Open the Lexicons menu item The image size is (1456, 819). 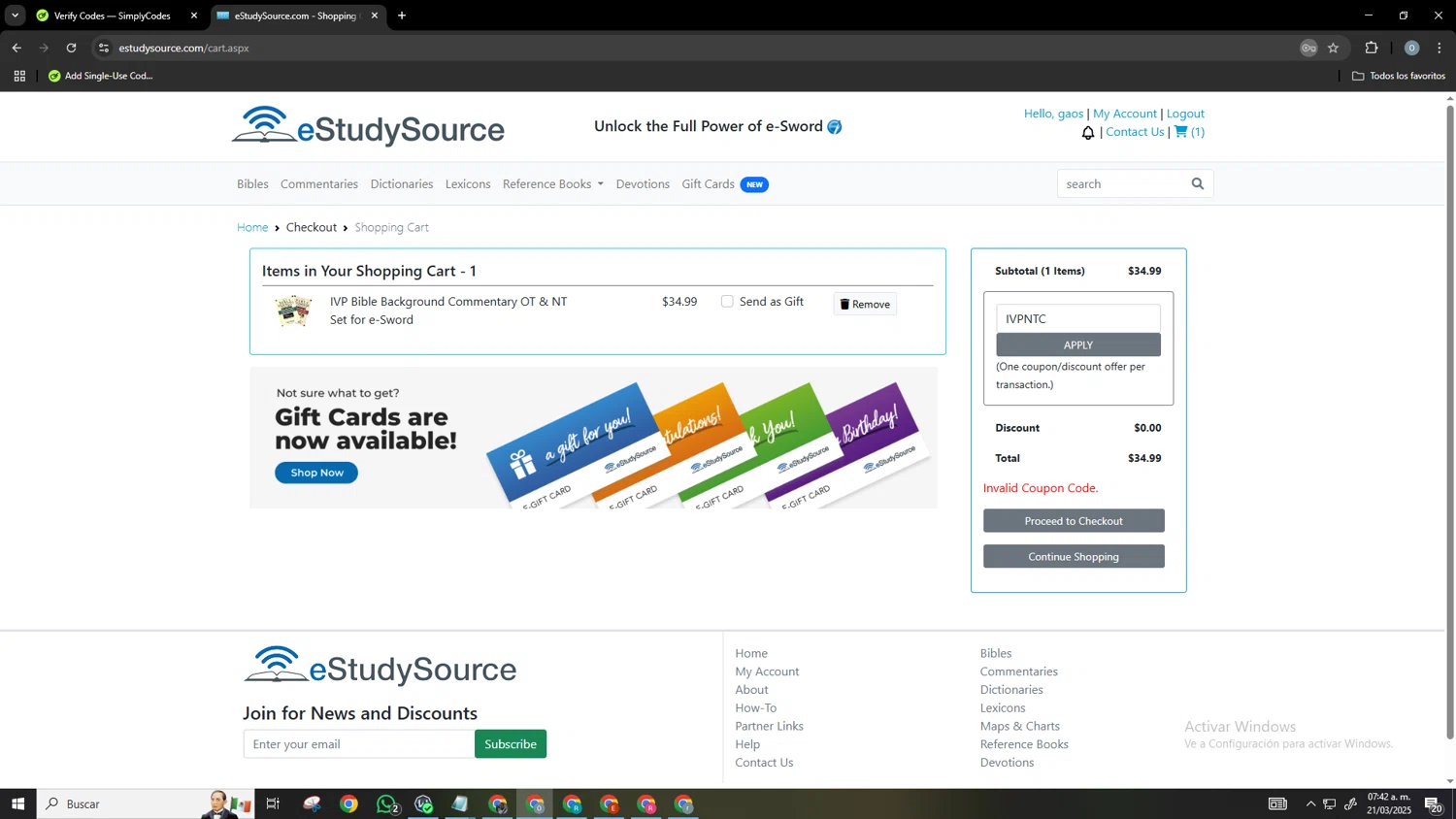click(468, 184)
